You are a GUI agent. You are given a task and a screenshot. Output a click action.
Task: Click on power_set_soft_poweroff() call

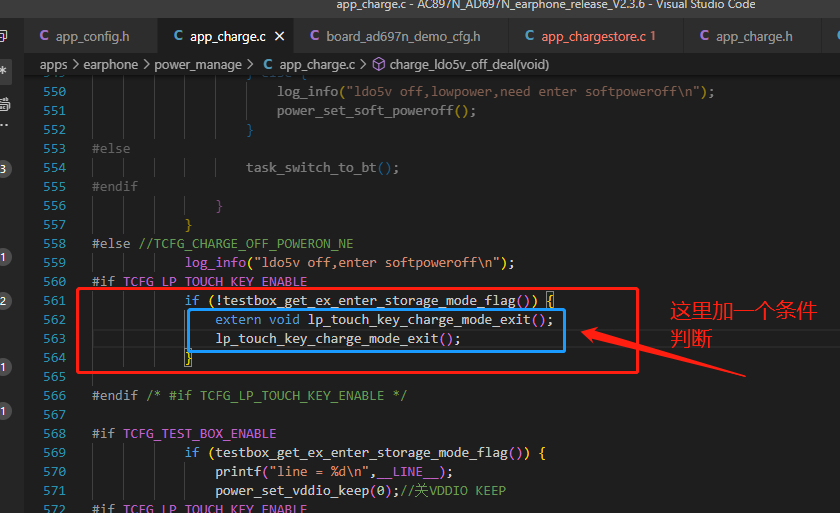tap(376, 111)
